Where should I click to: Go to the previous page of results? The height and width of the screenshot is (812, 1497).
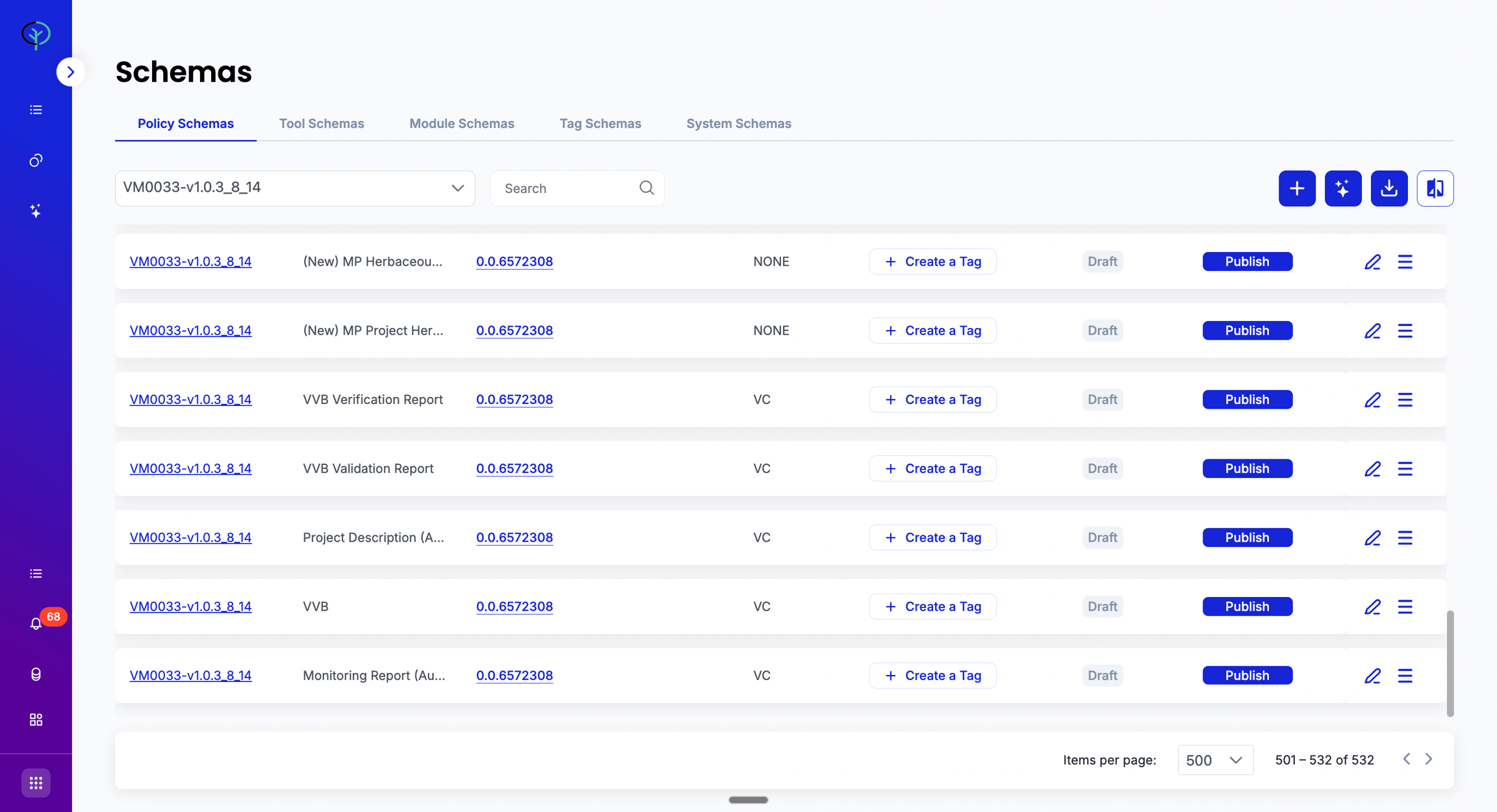1407,759
